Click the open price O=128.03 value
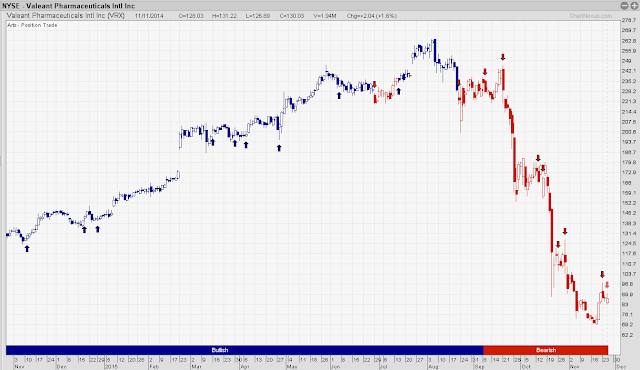The width and height of the screenshot is (640, 370). pos(191,16)
